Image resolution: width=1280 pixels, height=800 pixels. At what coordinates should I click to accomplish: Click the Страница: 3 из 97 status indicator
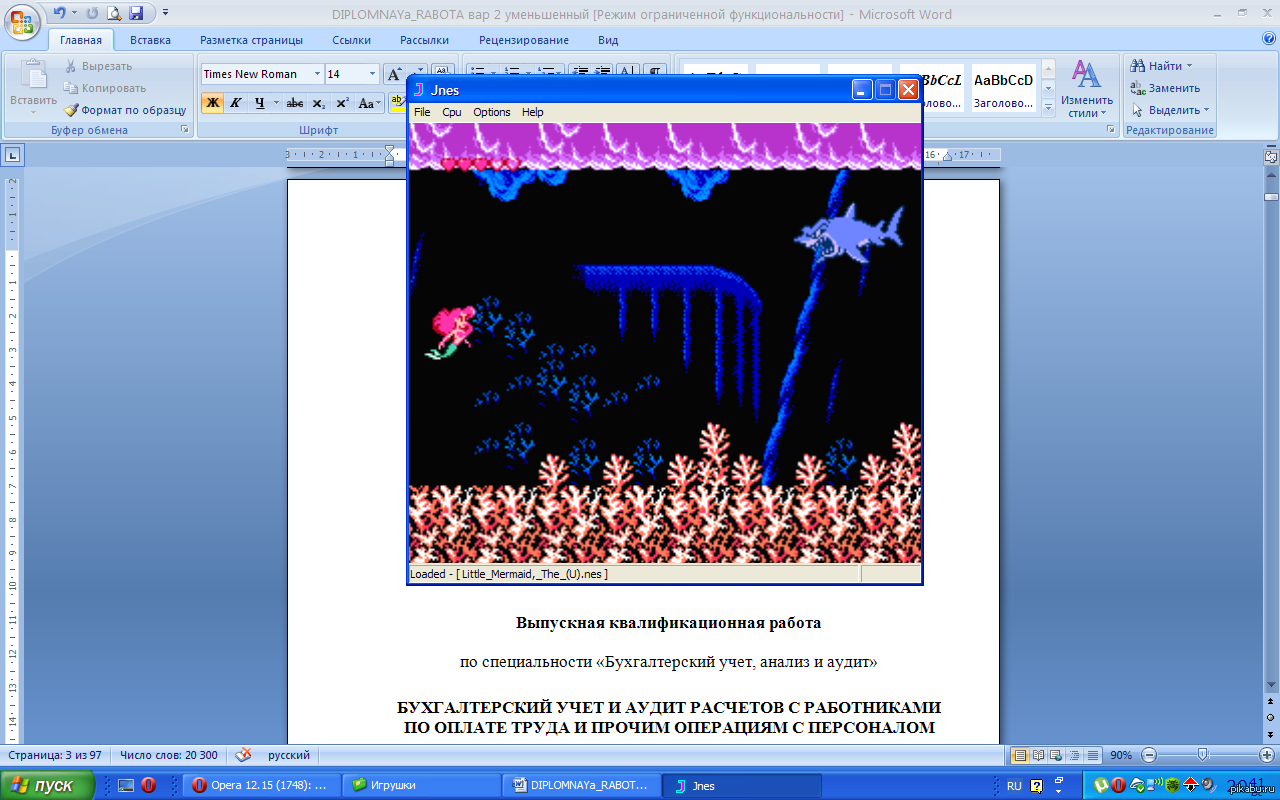55,755
